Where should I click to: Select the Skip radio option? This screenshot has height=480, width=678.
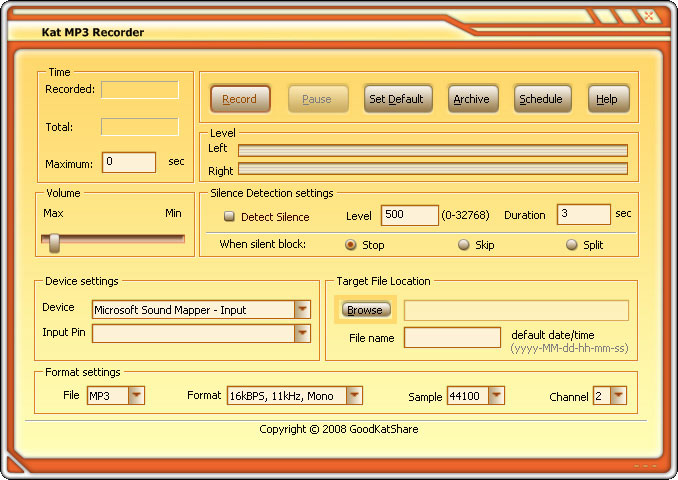[x=464, y=245]
